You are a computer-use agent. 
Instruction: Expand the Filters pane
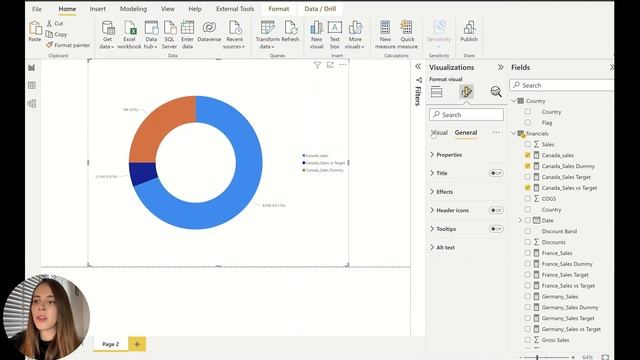(418, 66)
